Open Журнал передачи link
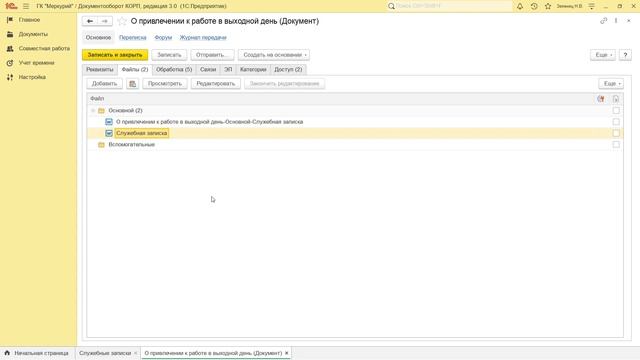Screen dimensions: 640x360 click(x=203, y=38)
